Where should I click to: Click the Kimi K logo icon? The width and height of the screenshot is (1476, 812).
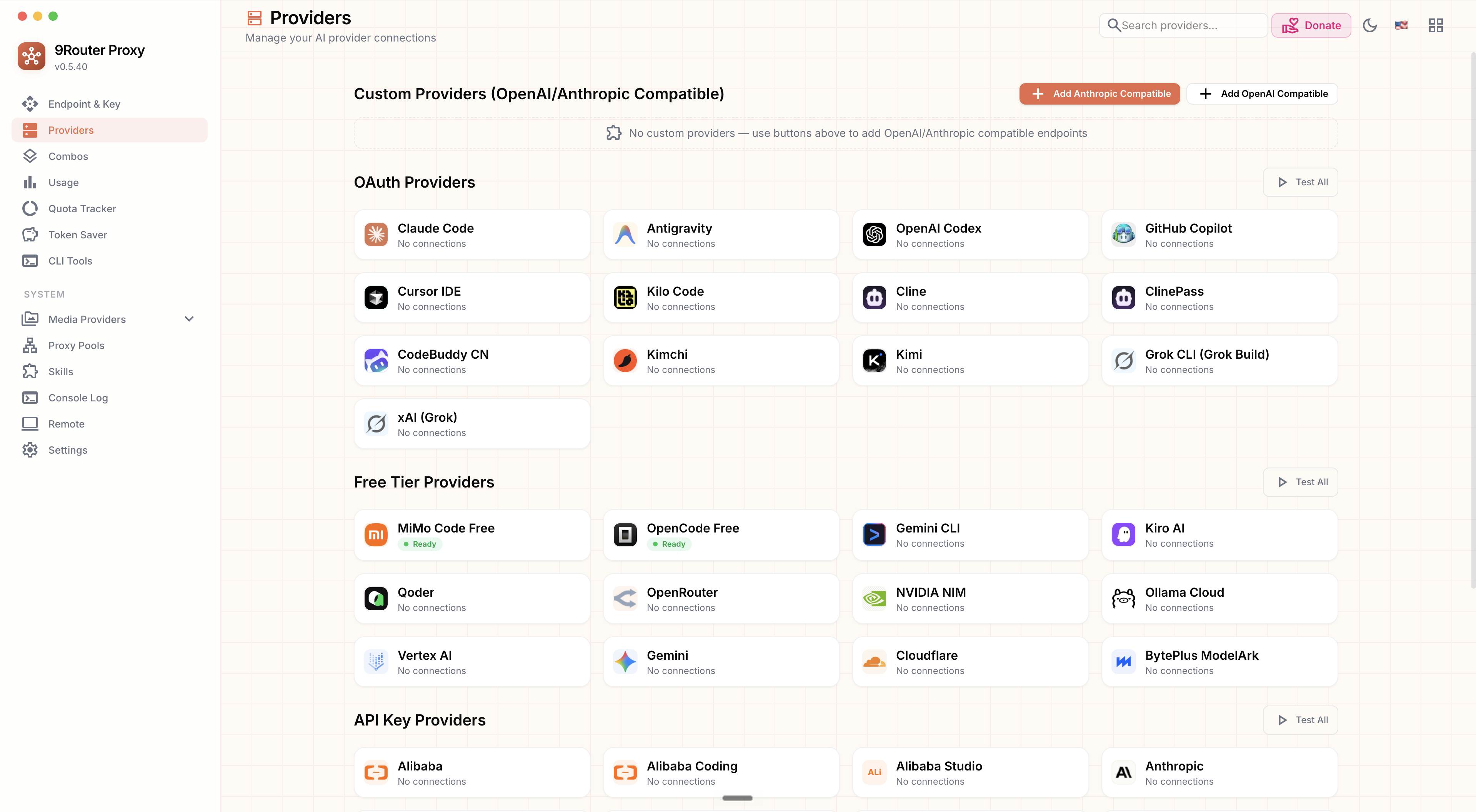pos(875,361)
